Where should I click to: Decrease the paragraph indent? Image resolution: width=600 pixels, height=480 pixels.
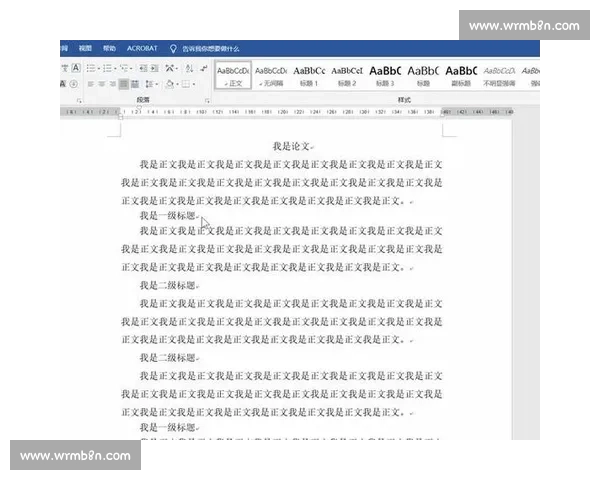pos(143,69)
